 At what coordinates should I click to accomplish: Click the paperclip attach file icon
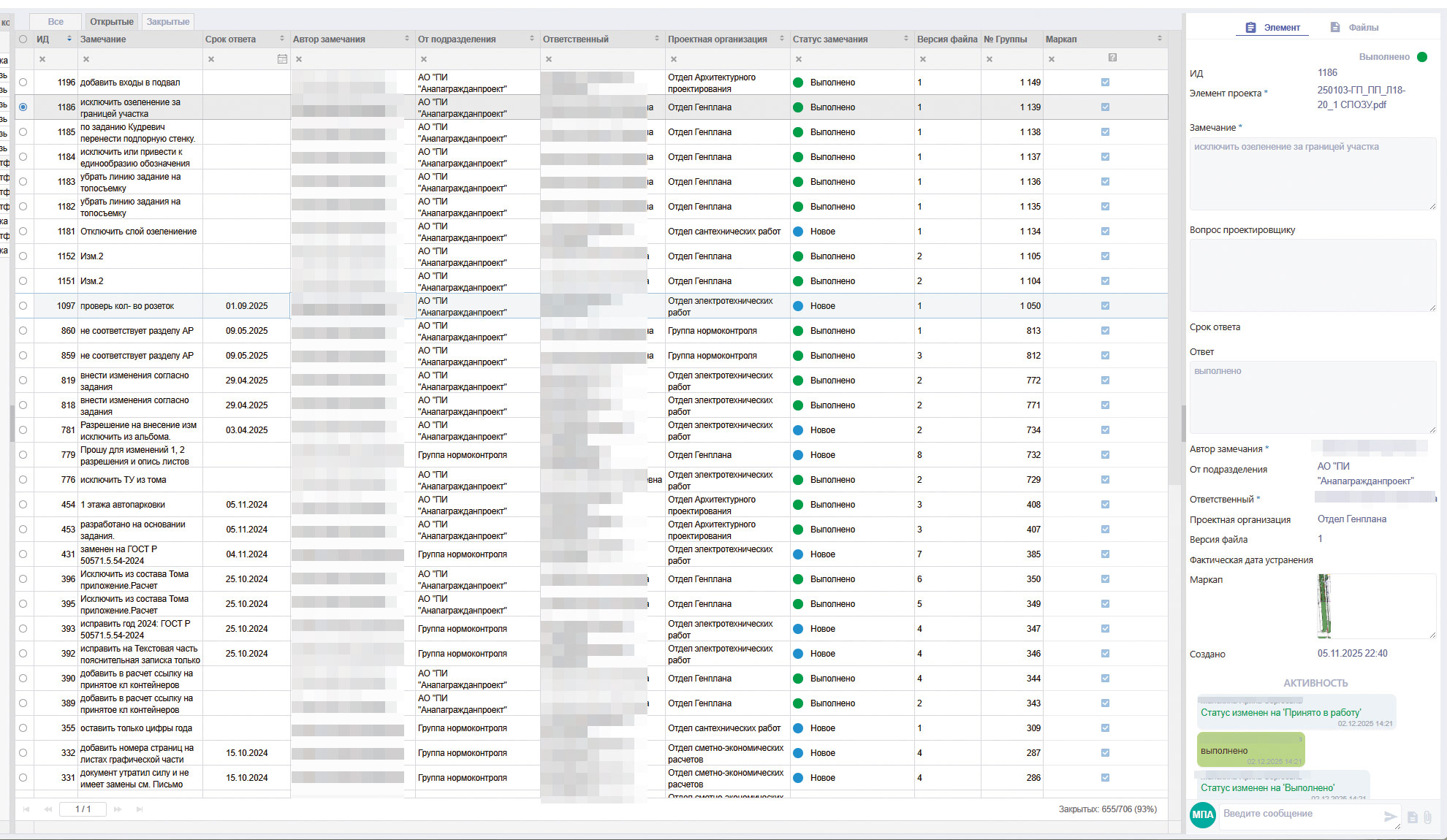click(x=1427, y=817)
